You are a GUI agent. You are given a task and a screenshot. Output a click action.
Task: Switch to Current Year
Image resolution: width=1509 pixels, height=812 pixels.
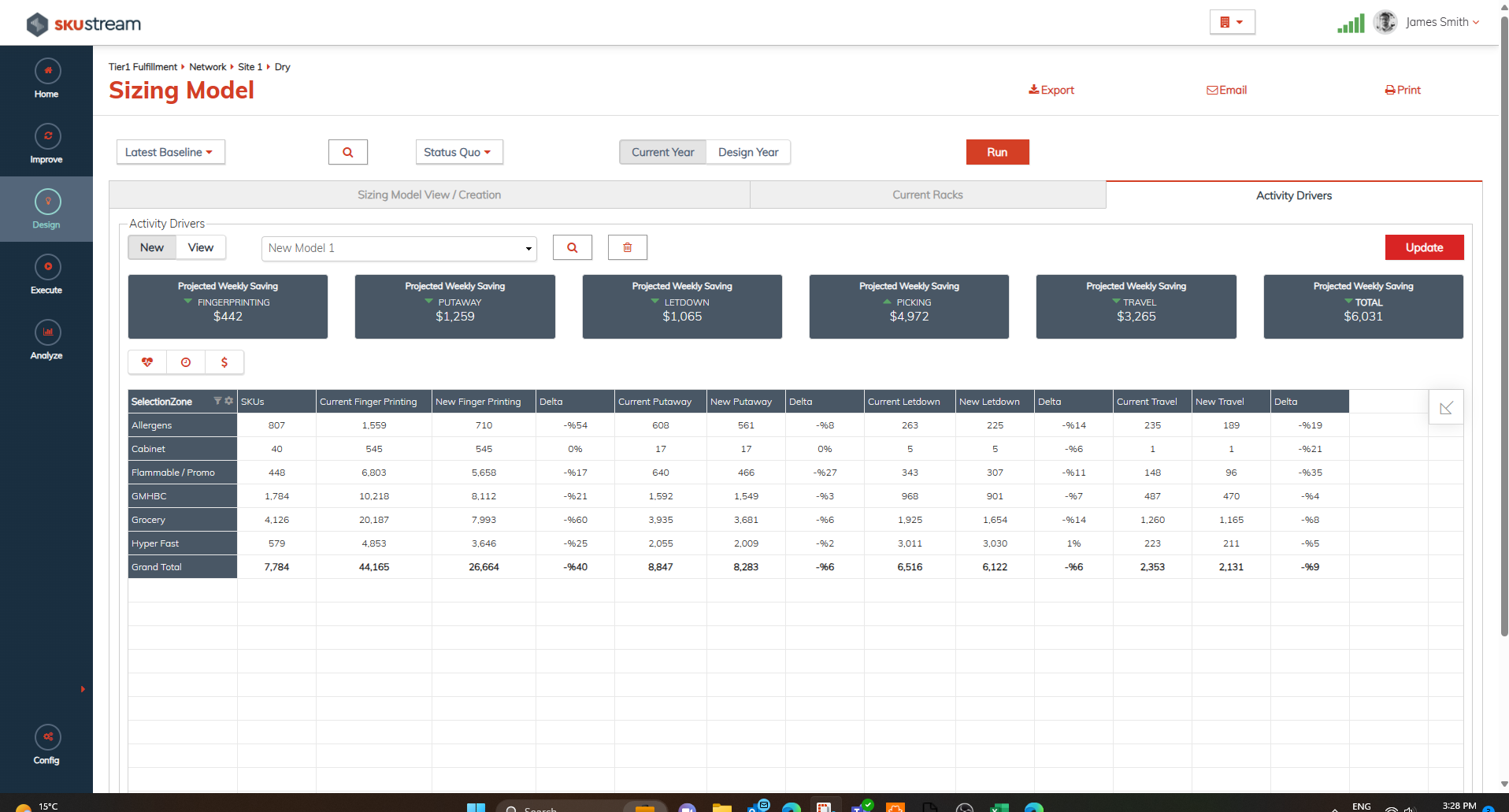[x=663, y=152]
